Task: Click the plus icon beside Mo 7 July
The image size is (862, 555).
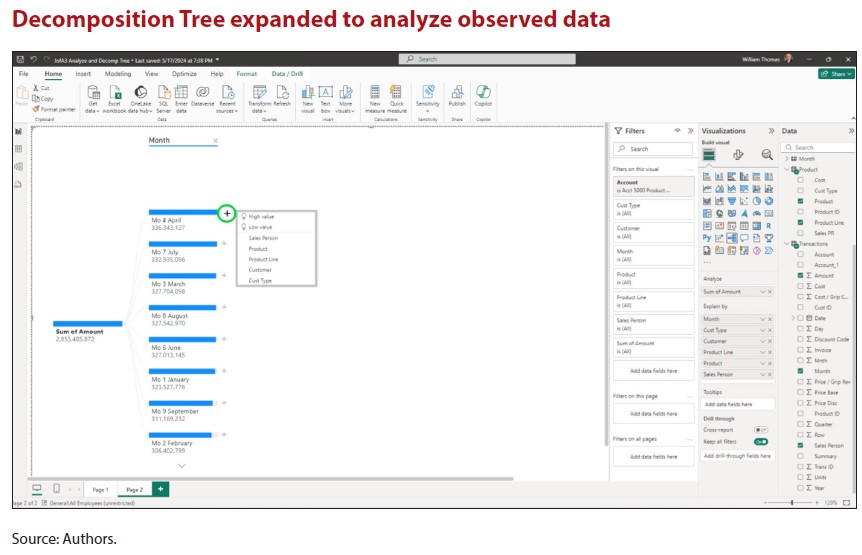Action: pyautogui.click(x=223, y=243)
